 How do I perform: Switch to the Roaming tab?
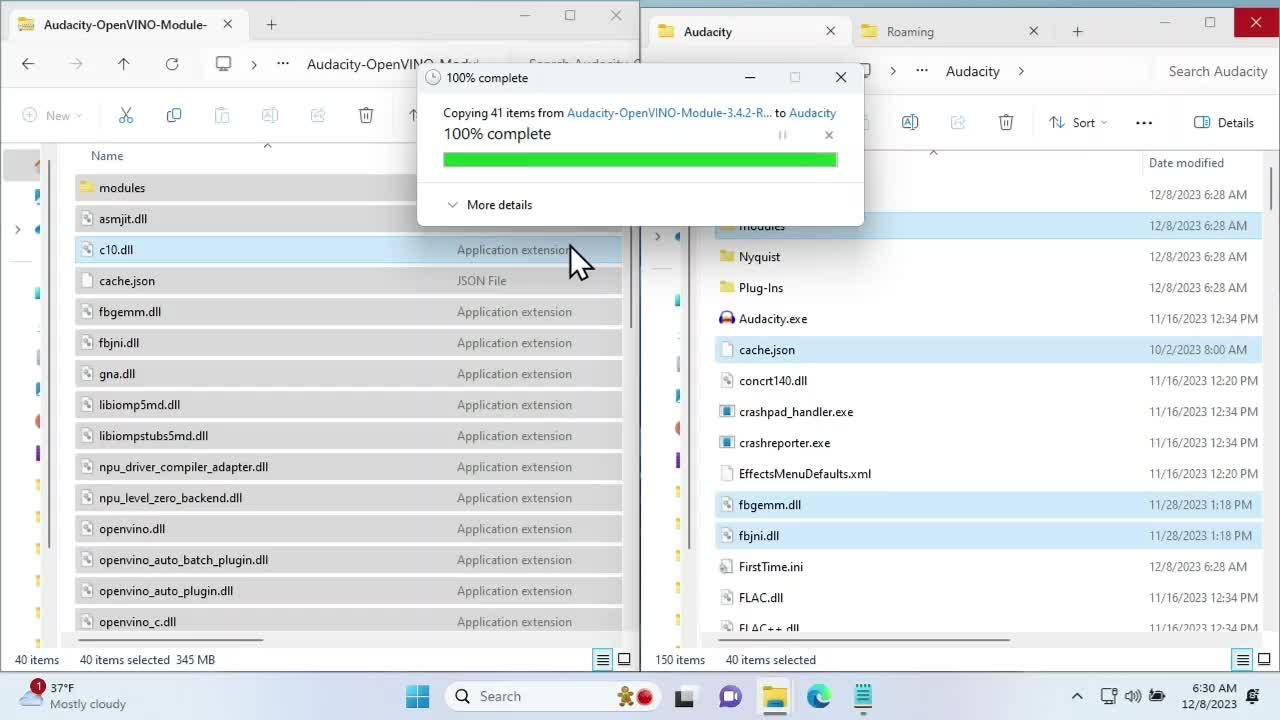click(x=911, y=31)
